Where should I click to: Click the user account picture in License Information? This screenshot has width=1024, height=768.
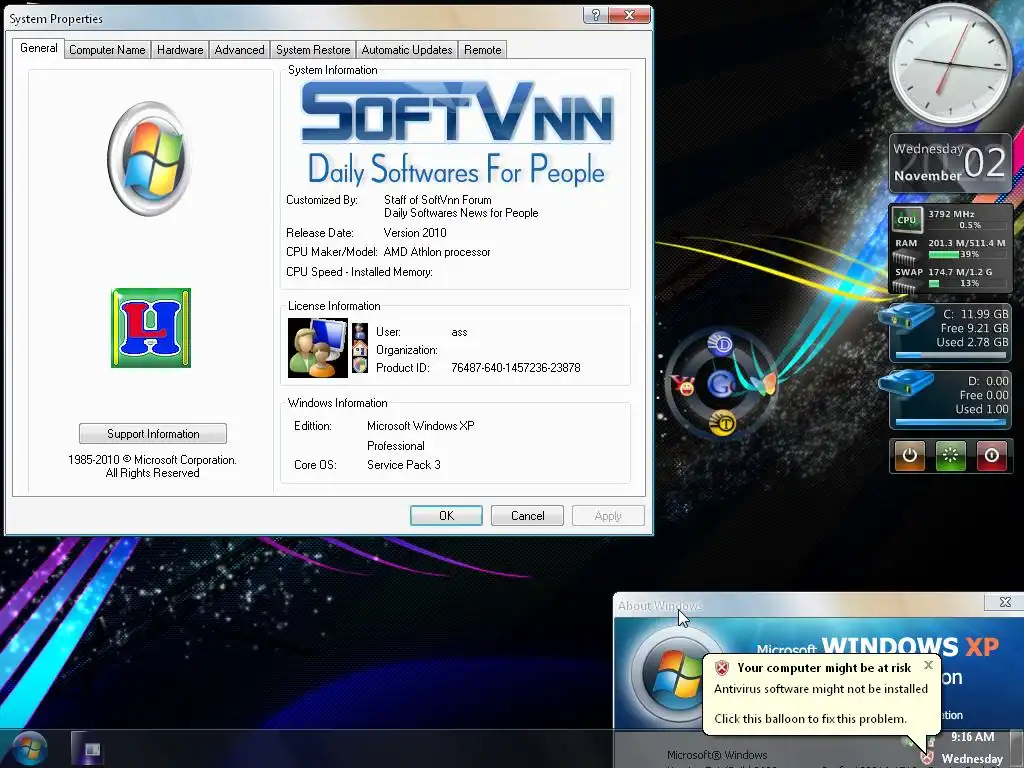point(318,347)
